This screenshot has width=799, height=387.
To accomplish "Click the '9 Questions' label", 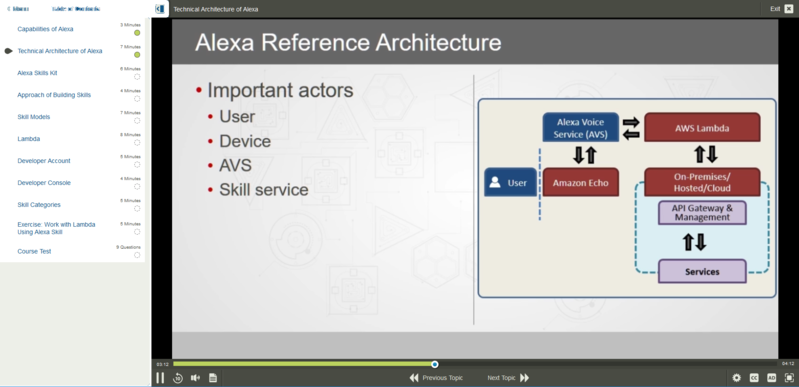I will [128, 247].
